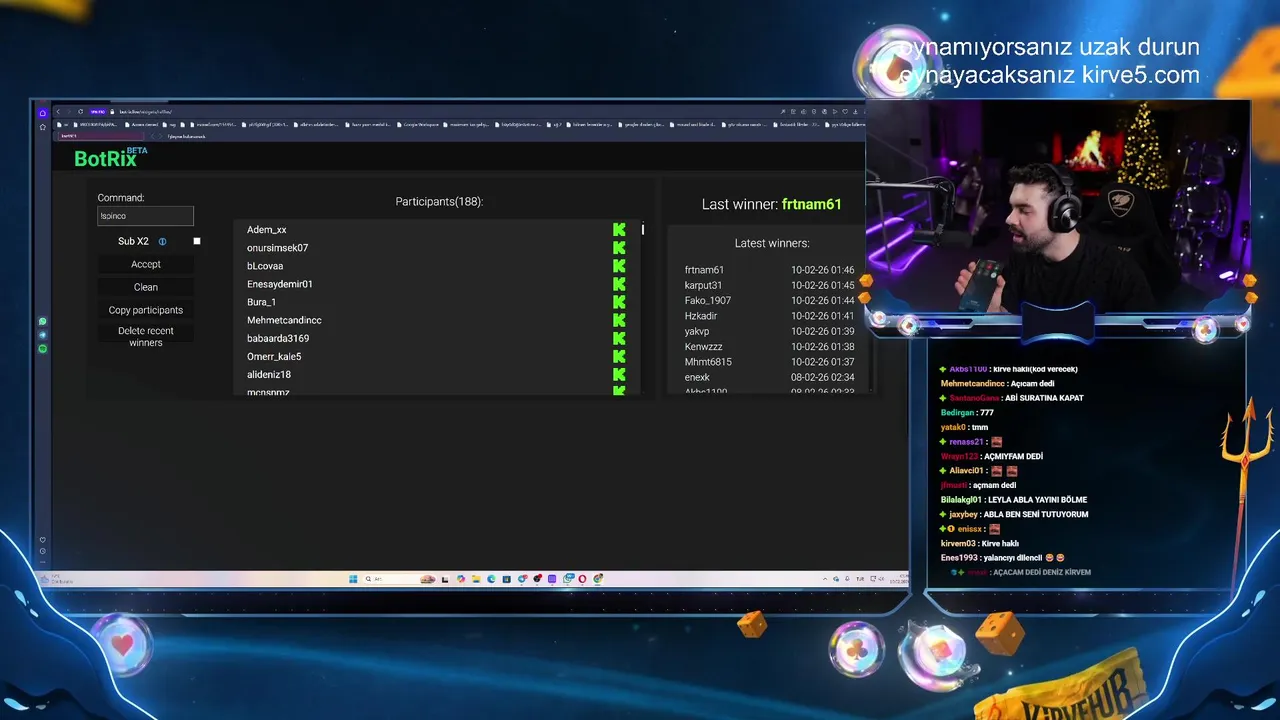Click participant Omerr_kale5

click(x=274, y=356)
